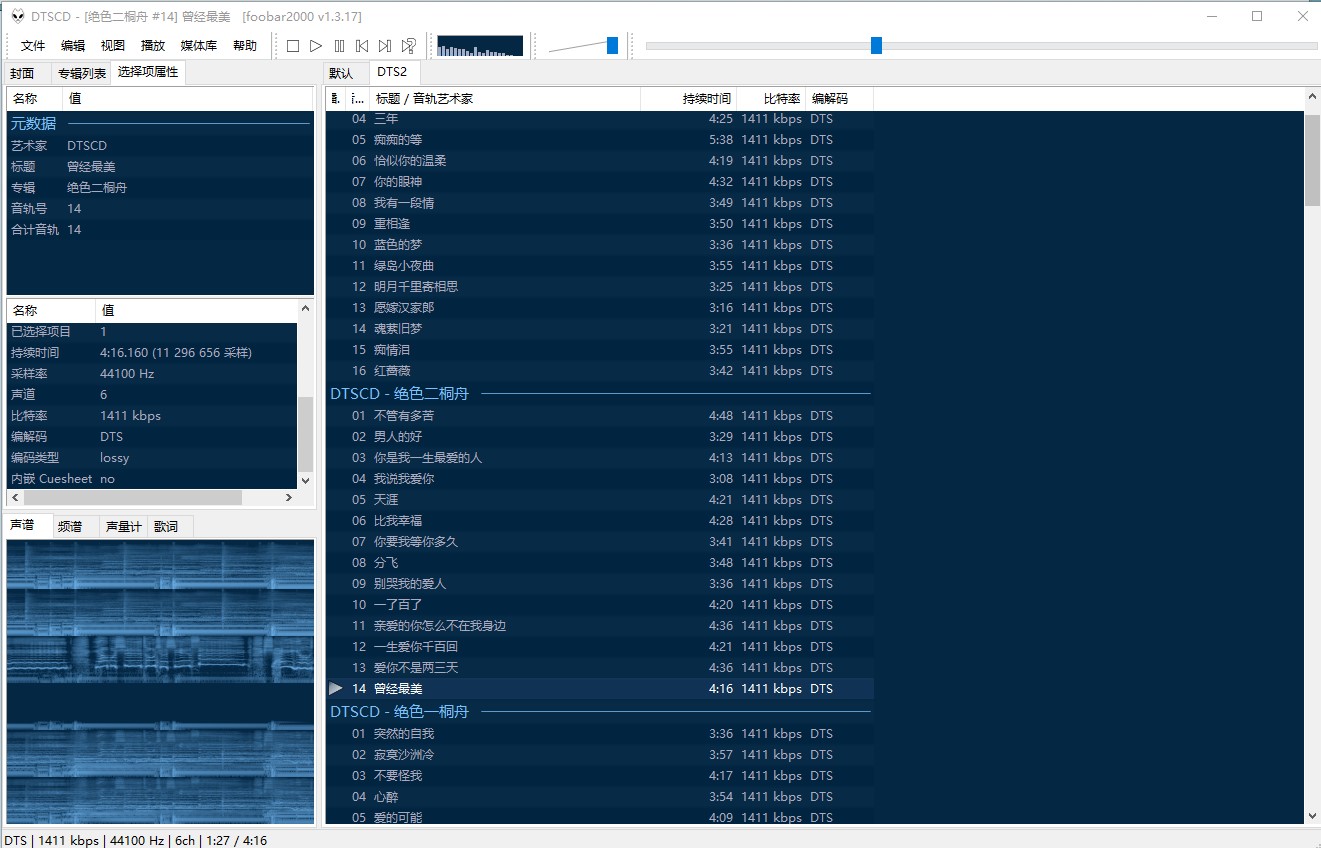Sort playlist by 标题 / 音轨艺术家 column header
This screenshot has width=1321, height=848.
click(x=505, y=99)
